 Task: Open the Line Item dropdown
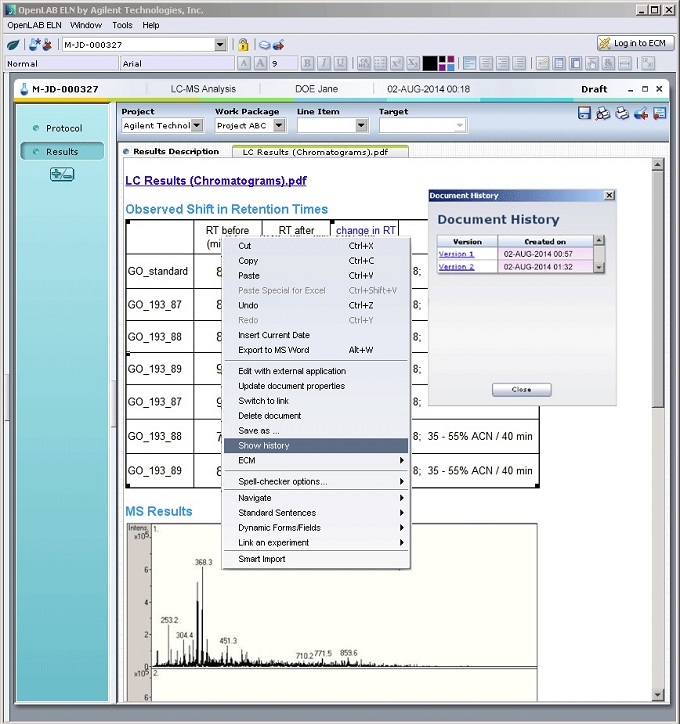point(361,126)
